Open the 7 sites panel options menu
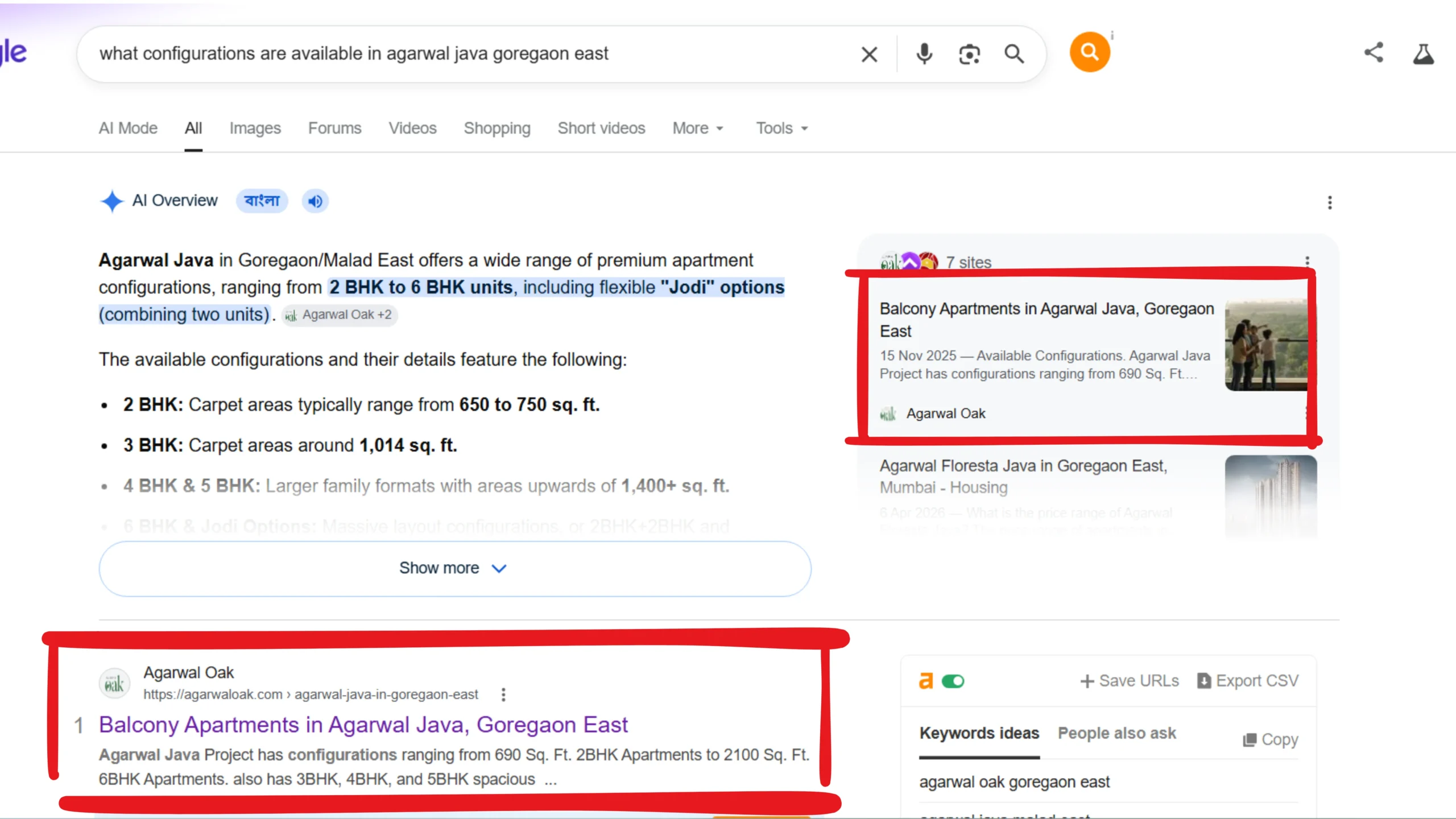Viewport: 1456px width, 819px height. (1307, 261)
